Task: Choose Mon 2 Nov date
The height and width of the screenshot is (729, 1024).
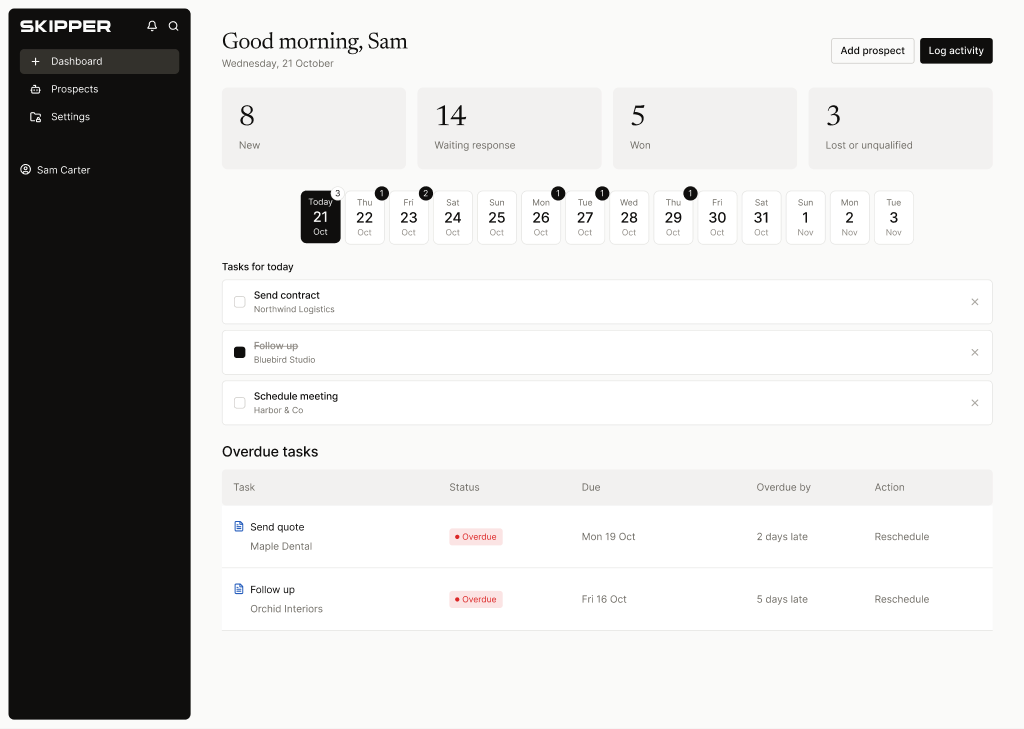Action: click(849, 218)
